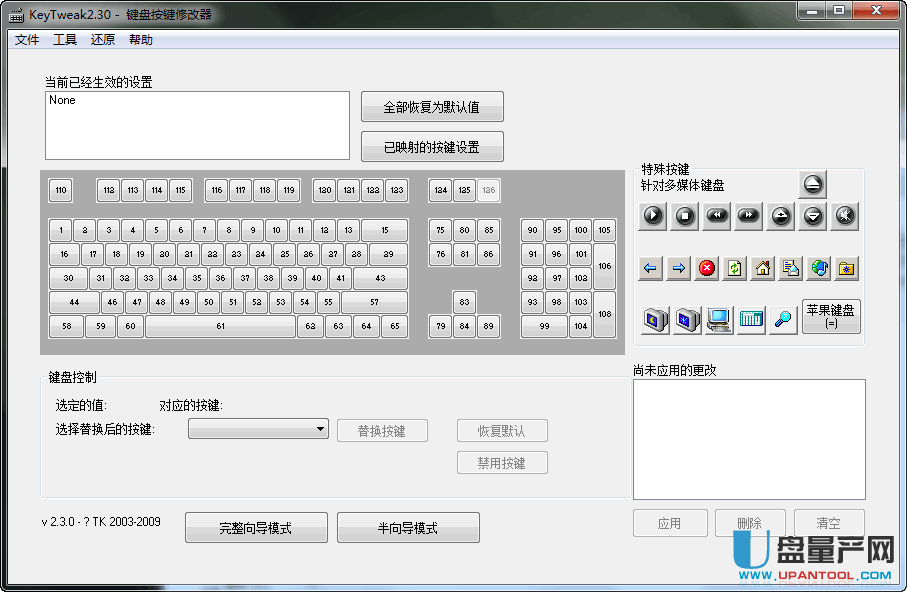This screenshot has width=907, height=592.
Task: Select the red browser stop key icon
Action: pos(706,269)
